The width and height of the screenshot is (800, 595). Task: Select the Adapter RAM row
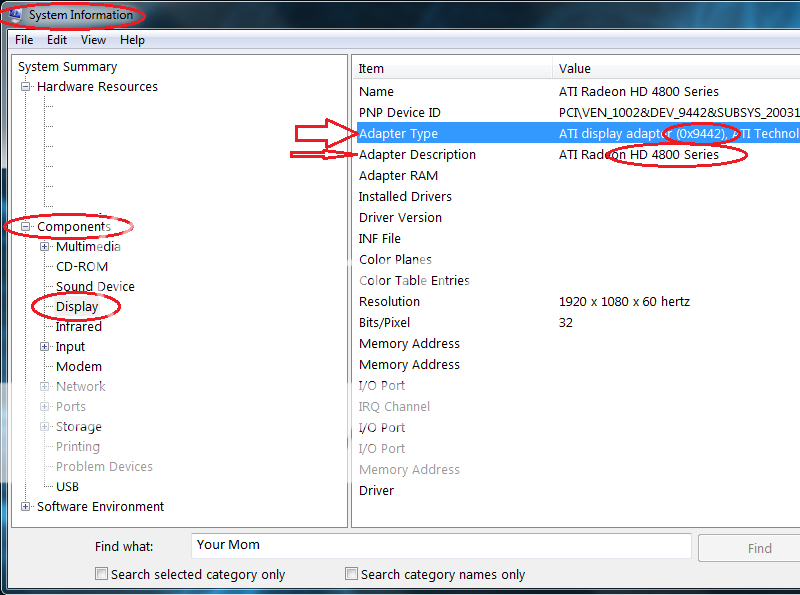tap(577, 176)
